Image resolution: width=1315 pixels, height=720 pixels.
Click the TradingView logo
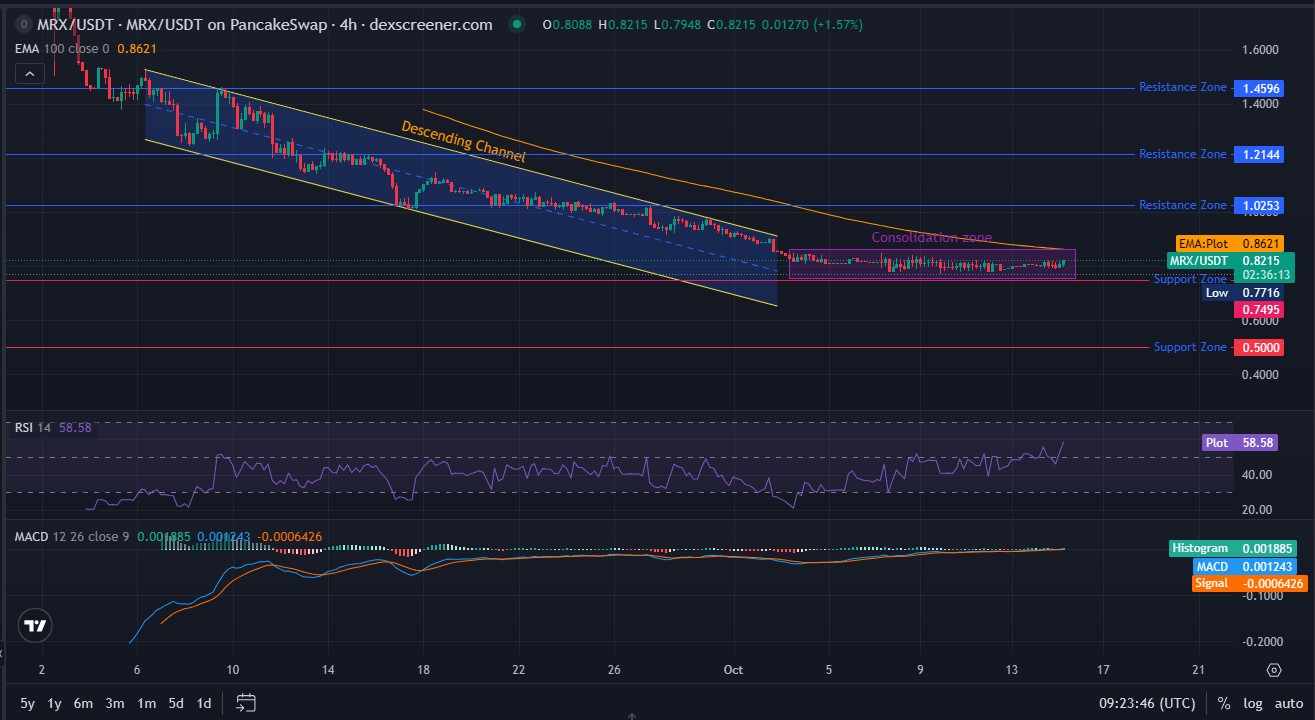(x=35, y=627)
